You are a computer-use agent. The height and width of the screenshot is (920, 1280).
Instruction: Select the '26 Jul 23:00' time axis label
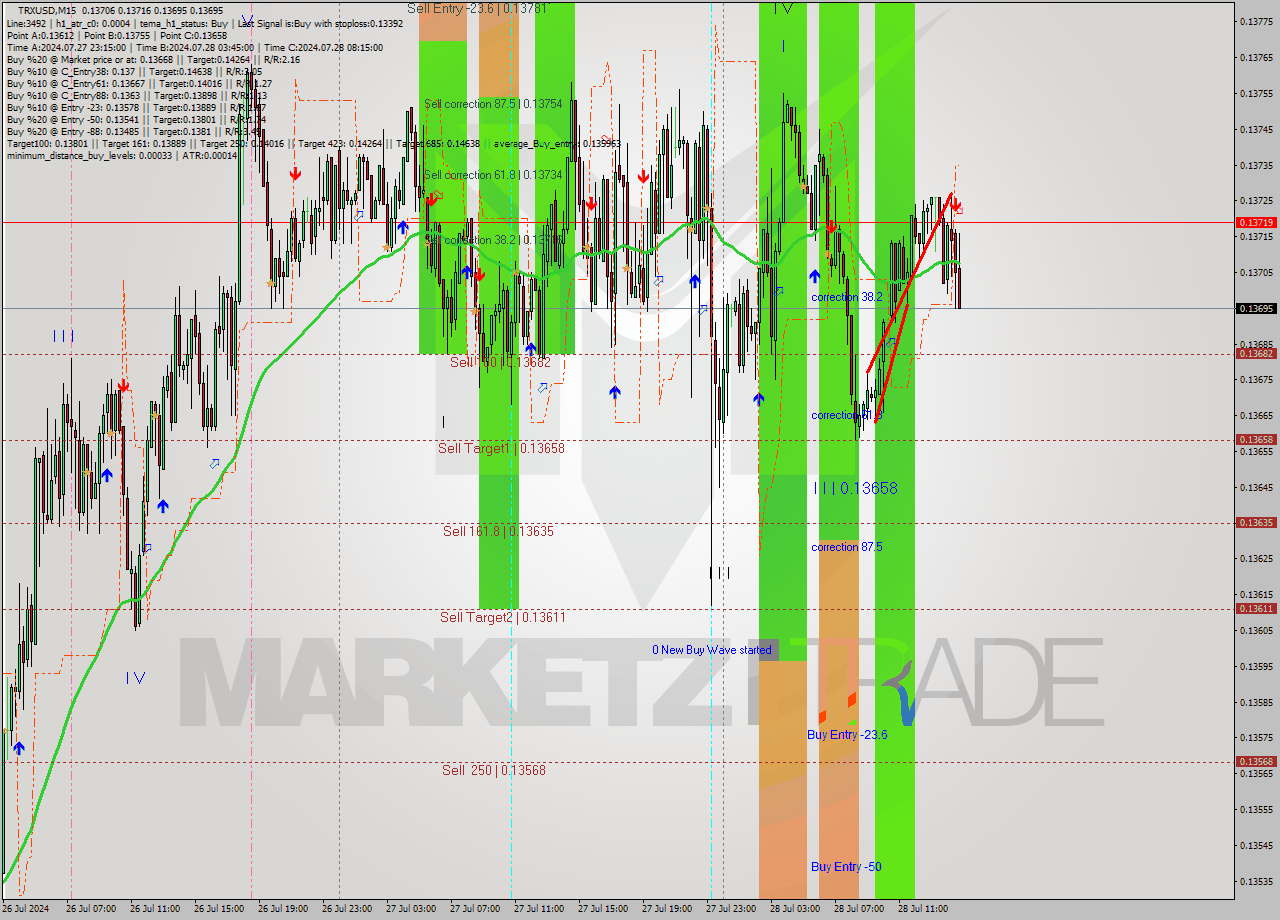(347, 909)
